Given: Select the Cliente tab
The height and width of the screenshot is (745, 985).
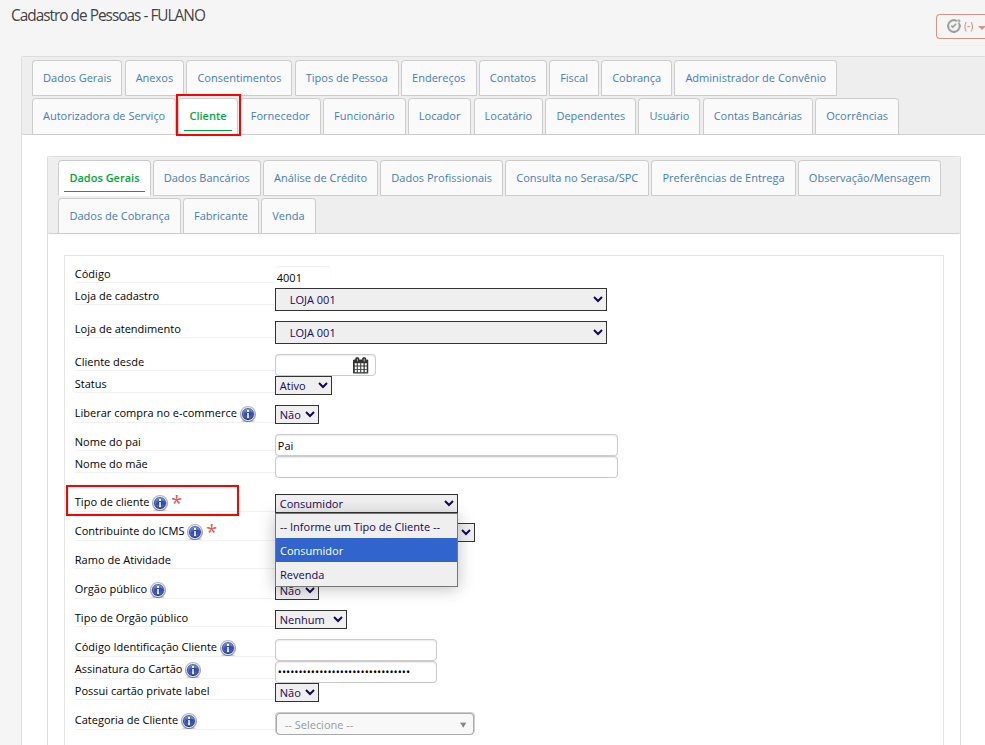Looking at the screenshot, I should (208, 116).
